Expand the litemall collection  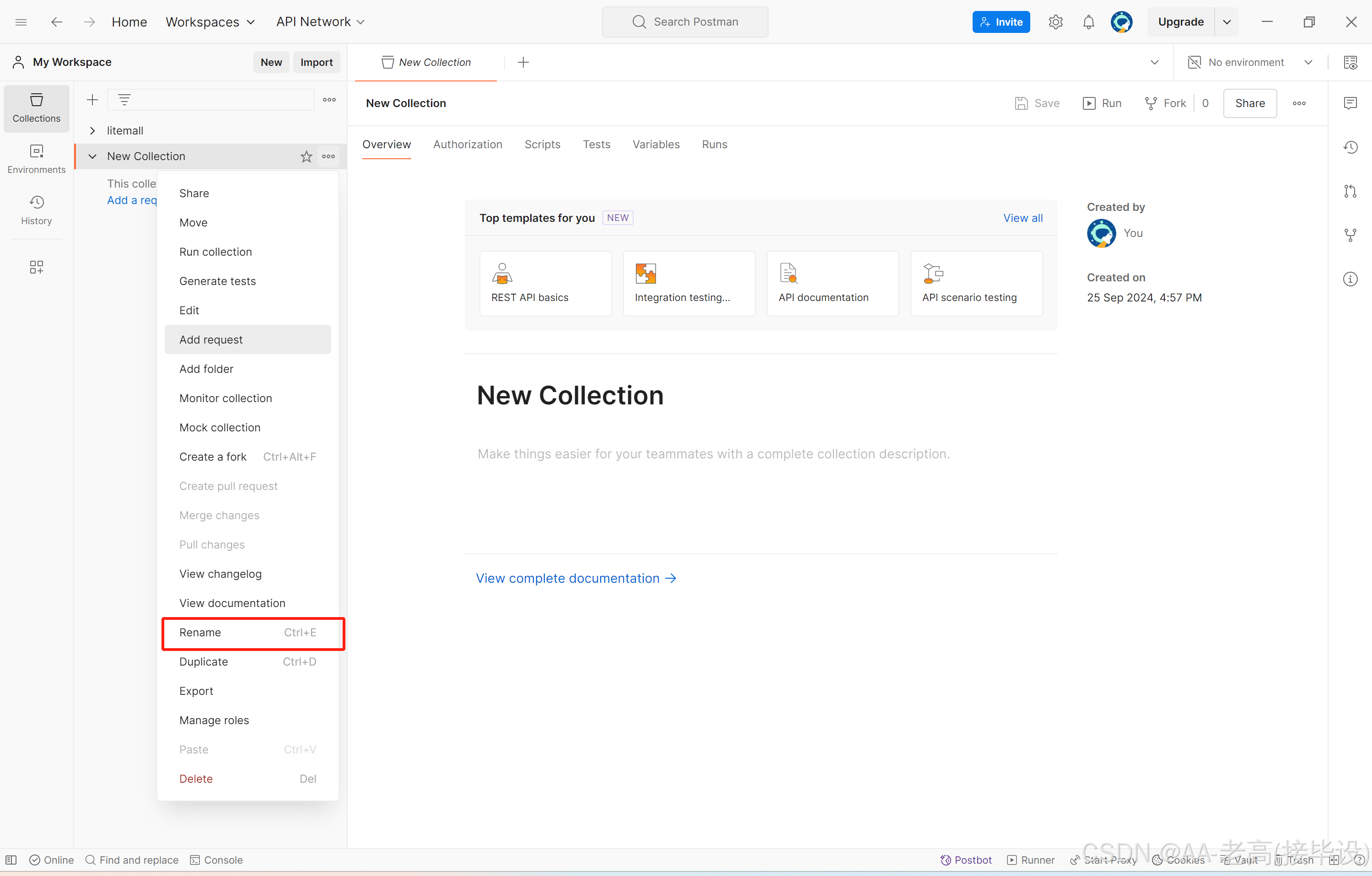[93, 130]
